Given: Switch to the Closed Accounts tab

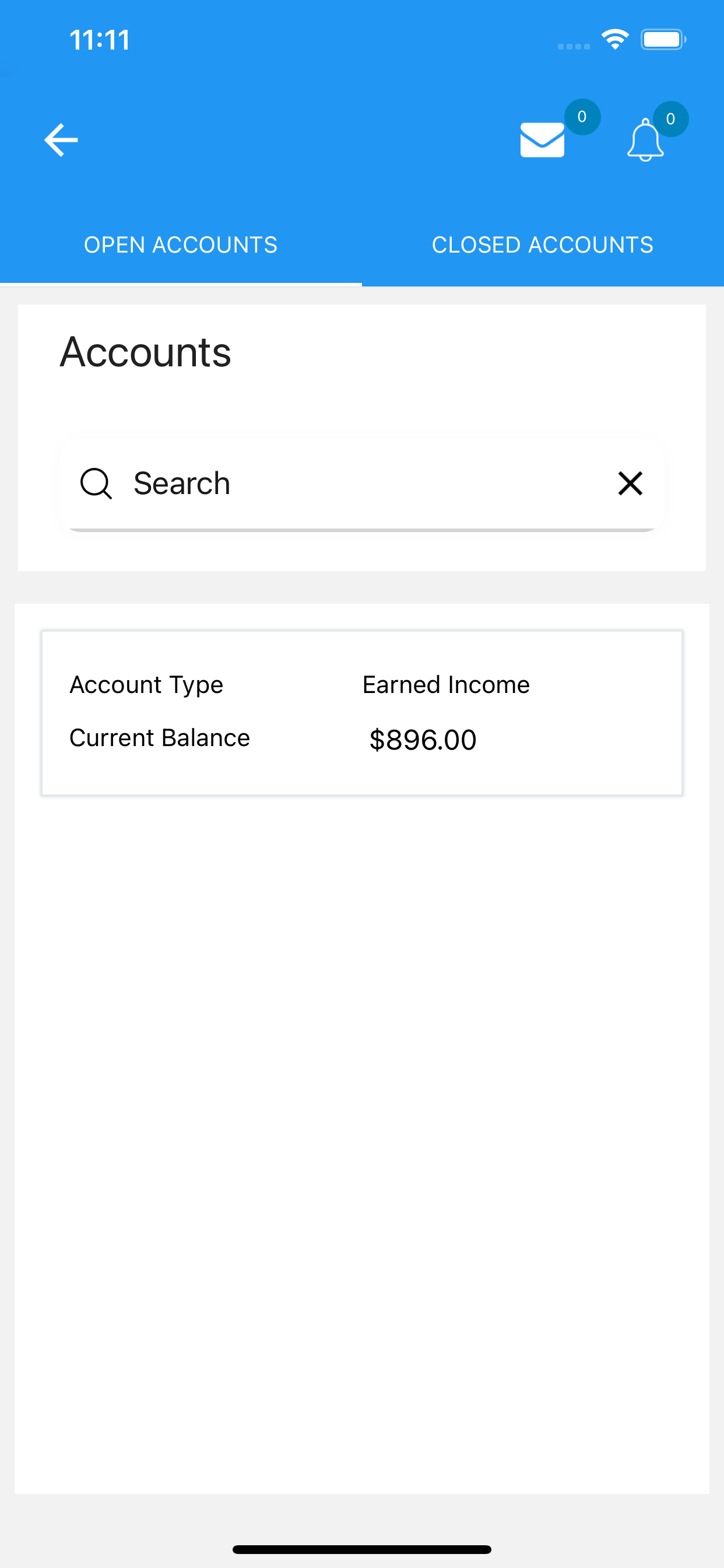Looking at the screenshot, I should (x=543, y=244).
